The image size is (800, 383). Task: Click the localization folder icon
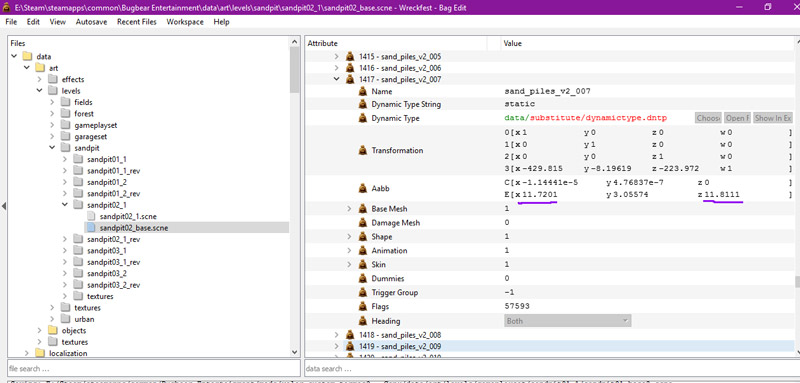point(40,353)
